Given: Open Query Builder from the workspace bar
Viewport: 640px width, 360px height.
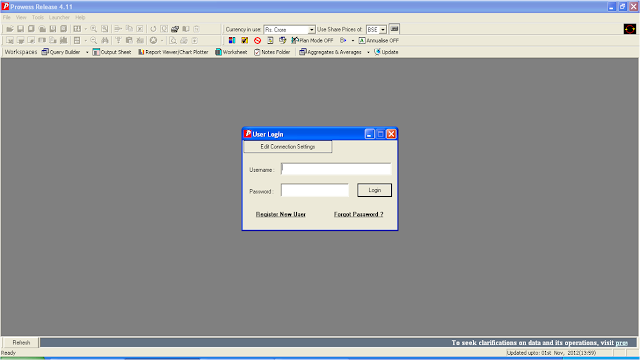Looking at the screenshot, I should click(61, 52).
